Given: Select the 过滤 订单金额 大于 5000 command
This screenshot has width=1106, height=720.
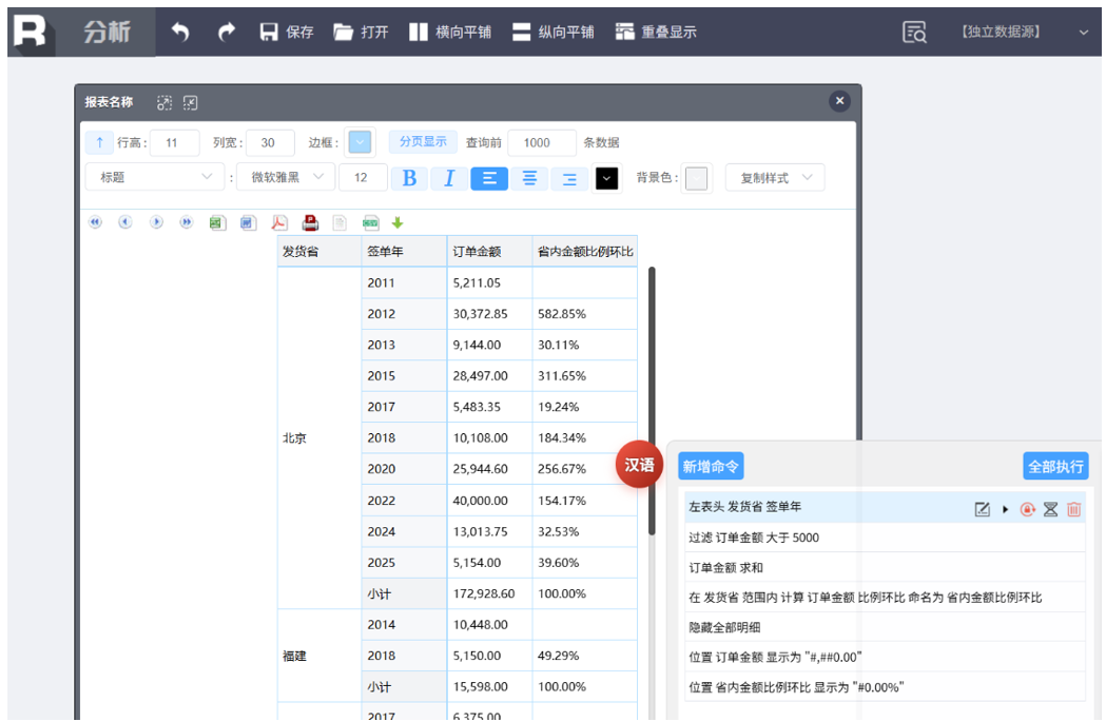Looking at the screenshot, I should point(885,537).
